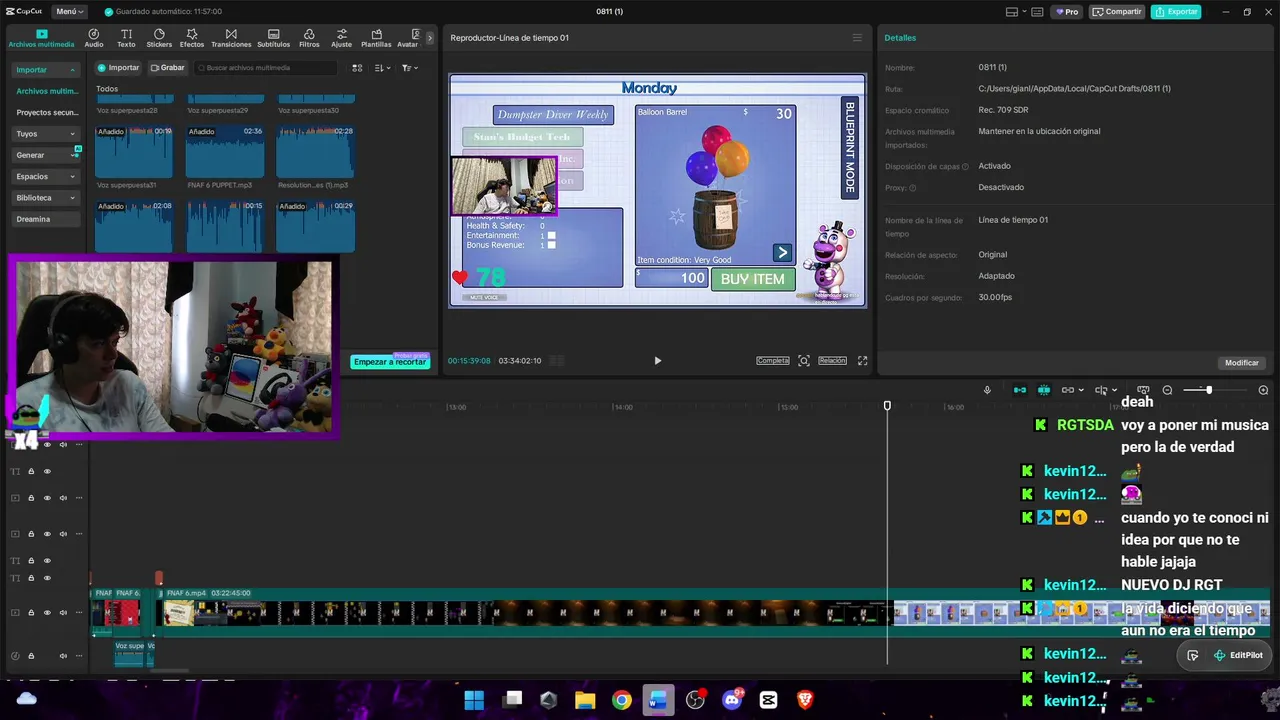Viewport: 1280px width, 720px height.
Task: Enter fullscreen preview in the player
Action: point(863,361)
